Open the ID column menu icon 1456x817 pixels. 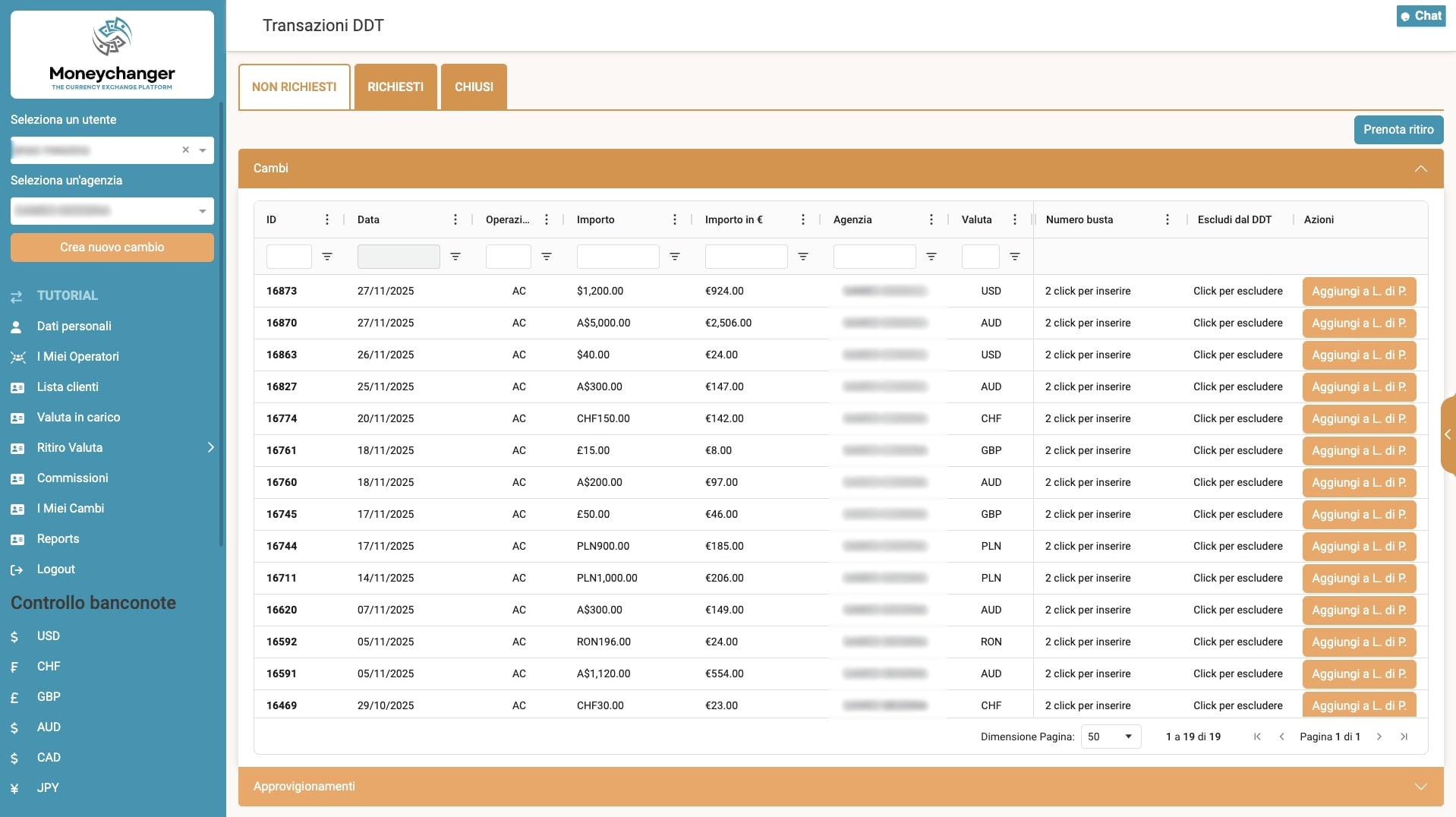pyautogui.click(x=327, y=219)
